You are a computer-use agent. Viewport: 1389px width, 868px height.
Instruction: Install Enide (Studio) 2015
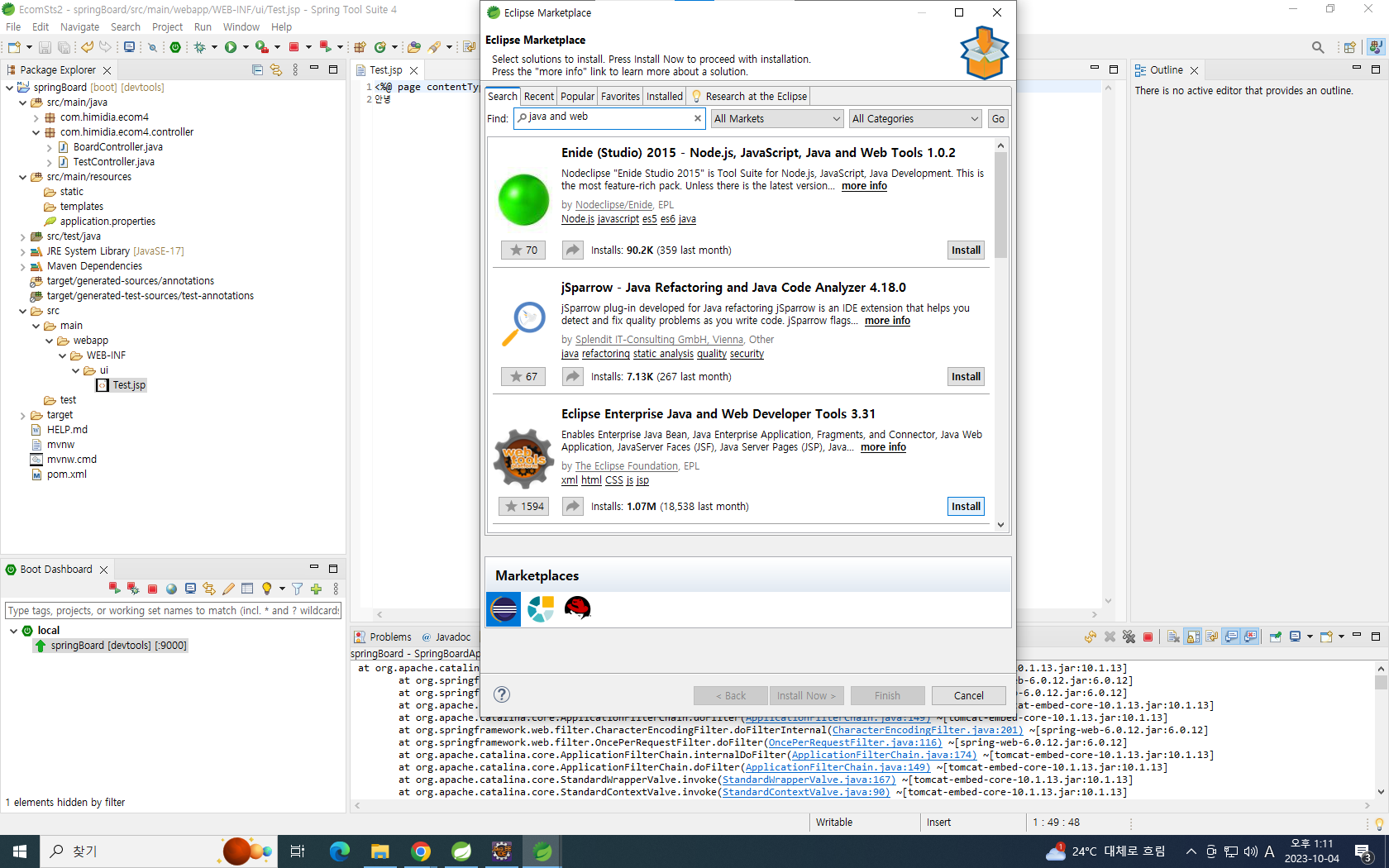click(x=966, y=250)
